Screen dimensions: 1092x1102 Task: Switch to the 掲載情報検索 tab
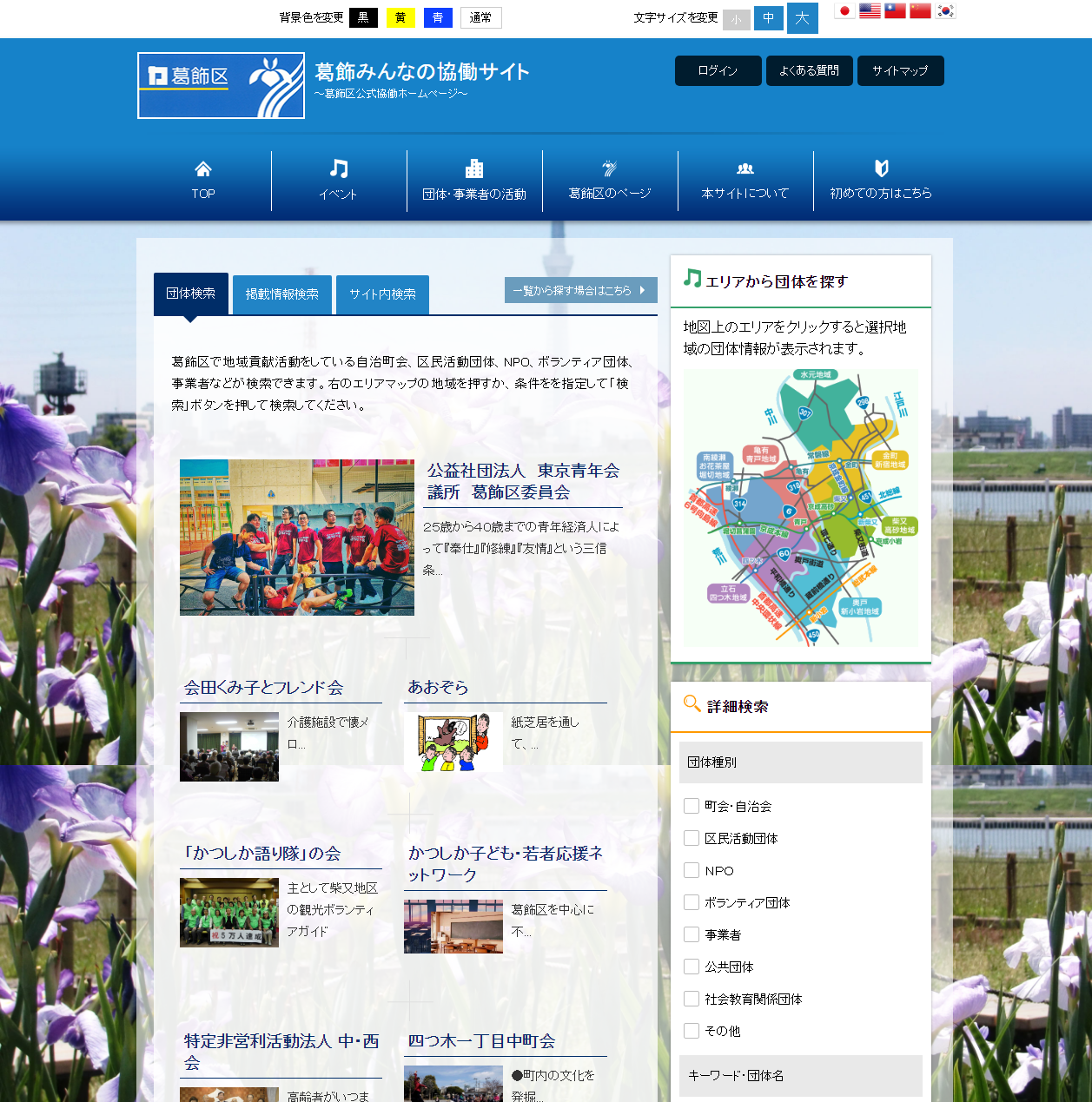coord(282,294)
